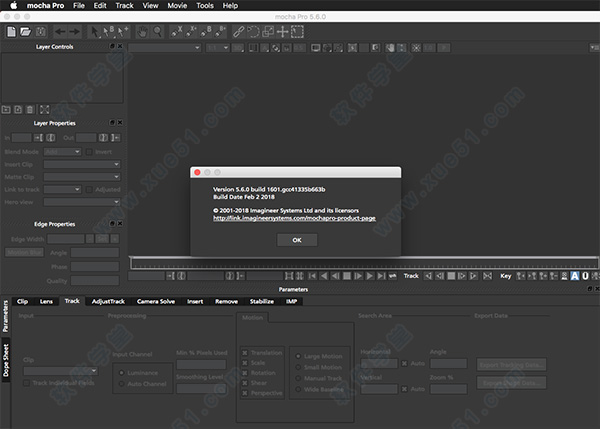Click Export Tracking Data button
Image resolution: width=600 pixels, height=429 pixels.
512,365
